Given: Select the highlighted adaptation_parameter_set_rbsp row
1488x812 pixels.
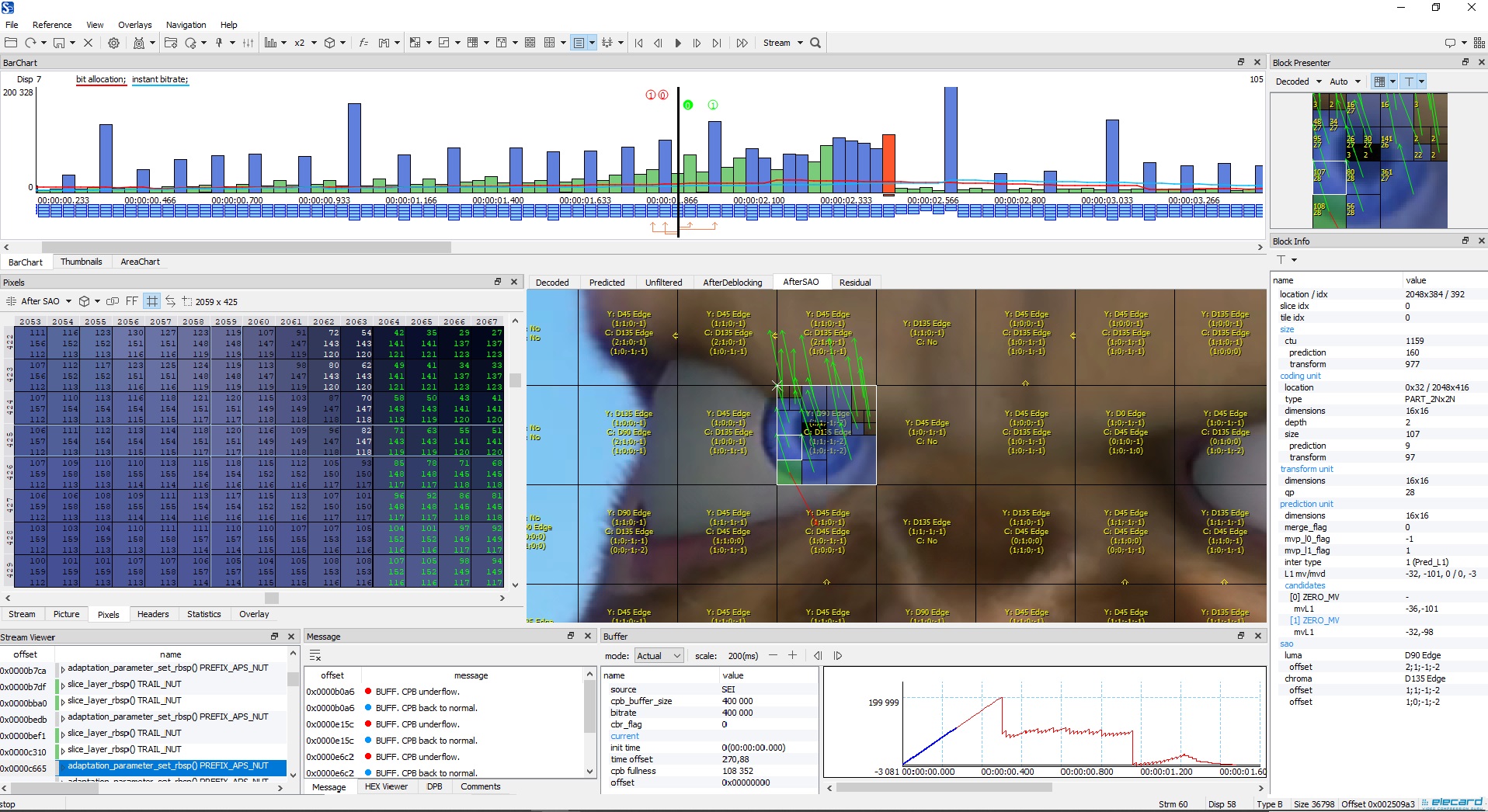Looking at the screenshot, I should click(x=167, y=765).
